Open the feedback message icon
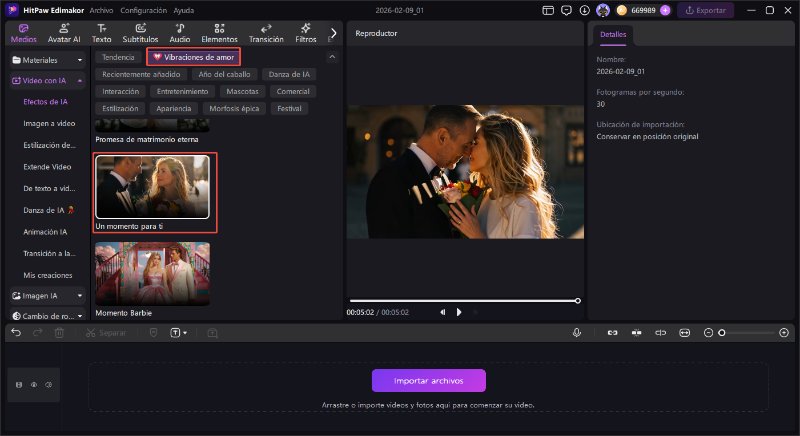This screenshot has width=800, height=436. point(566,10)
